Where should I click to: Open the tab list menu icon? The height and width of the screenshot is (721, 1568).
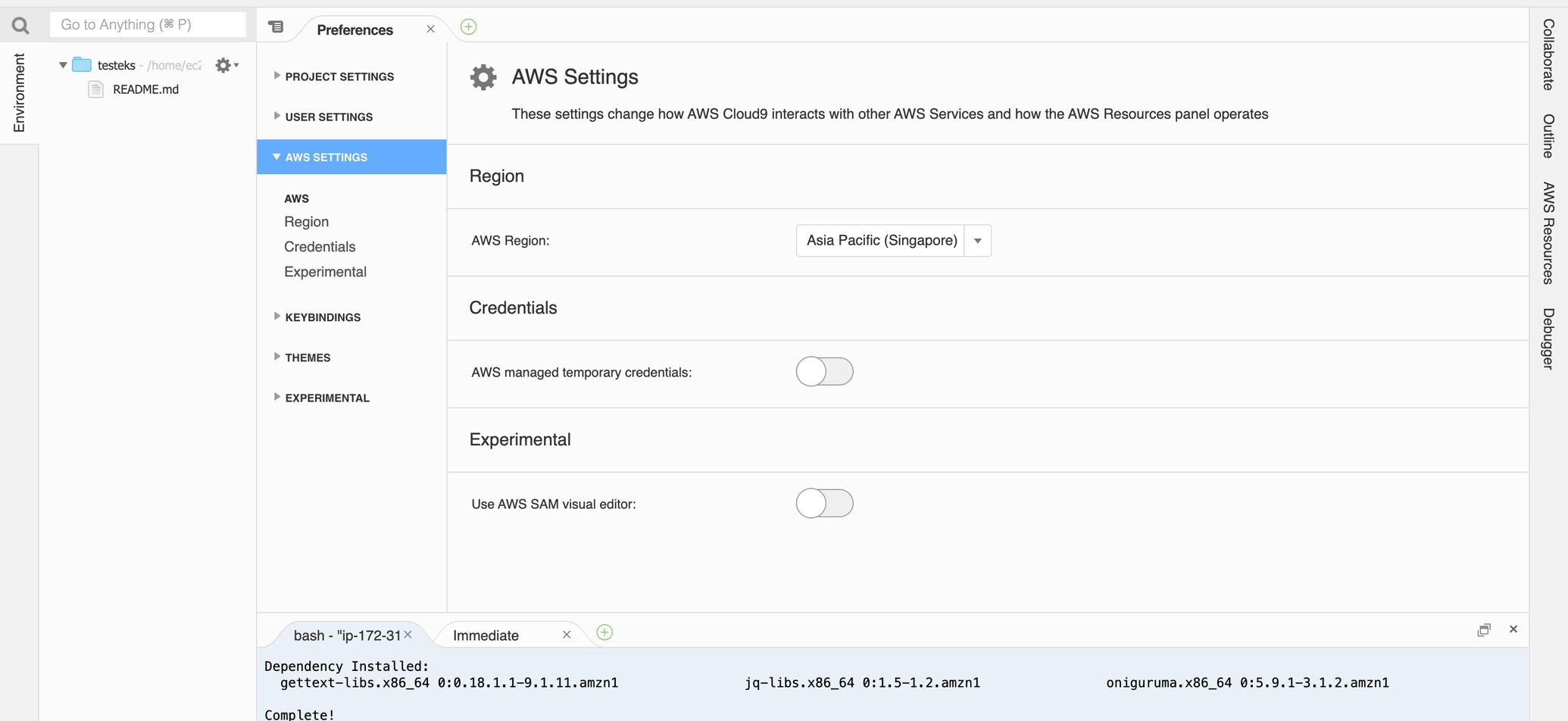coord(276,27)
